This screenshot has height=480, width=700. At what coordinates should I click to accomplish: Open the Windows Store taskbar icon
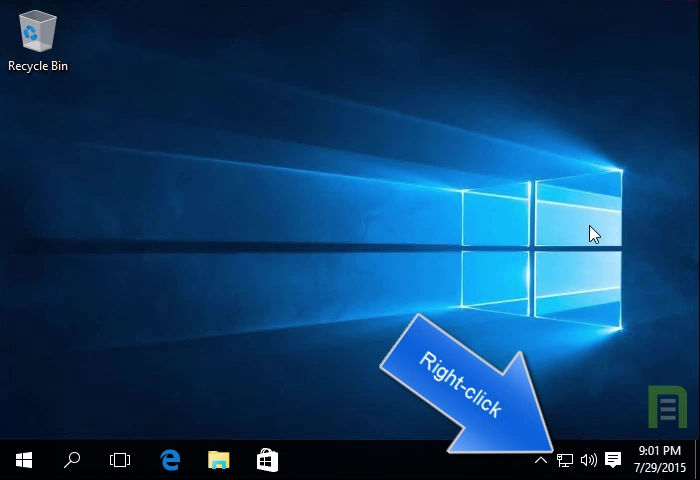pos(267,460)
